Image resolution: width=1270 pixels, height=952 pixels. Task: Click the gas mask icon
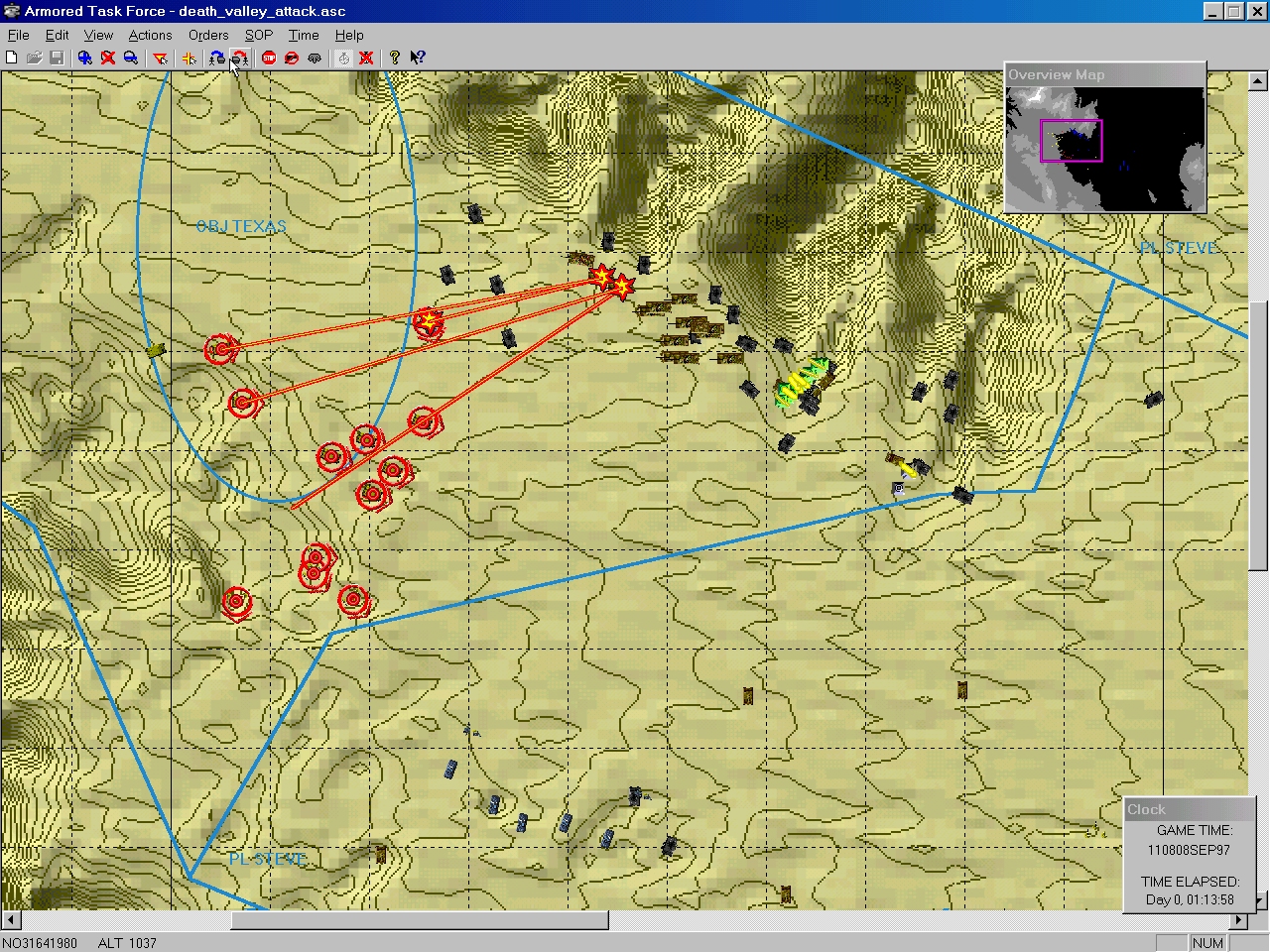[x=315, y=58]
